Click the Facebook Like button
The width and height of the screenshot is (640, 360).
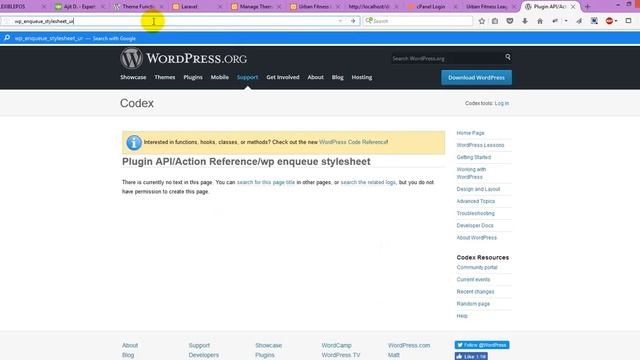point(471,356)
